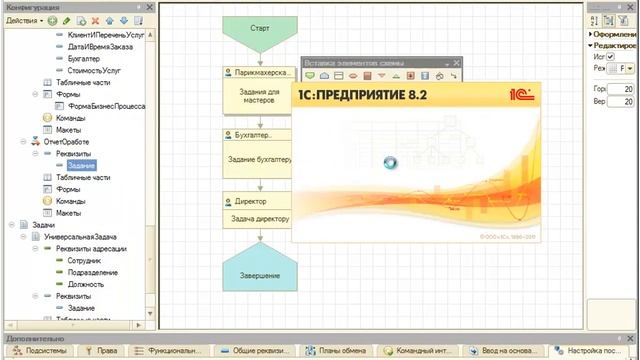Insert a connecting line from scheme palette
This screenshot has height=360, width=640.
[453, 76]
